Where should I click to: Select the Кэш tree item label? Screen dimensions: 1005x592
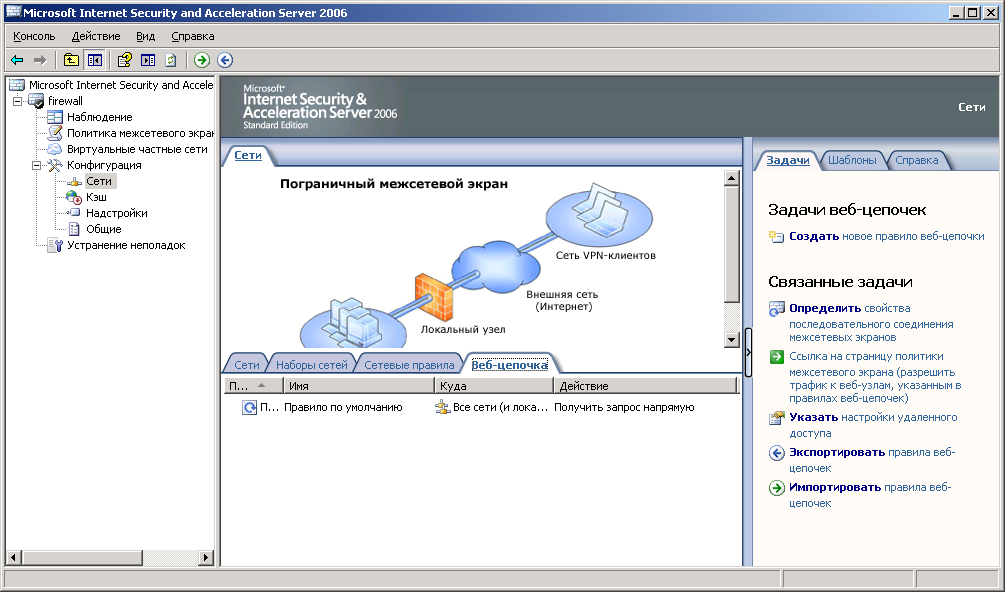click(x=96, y=197)
